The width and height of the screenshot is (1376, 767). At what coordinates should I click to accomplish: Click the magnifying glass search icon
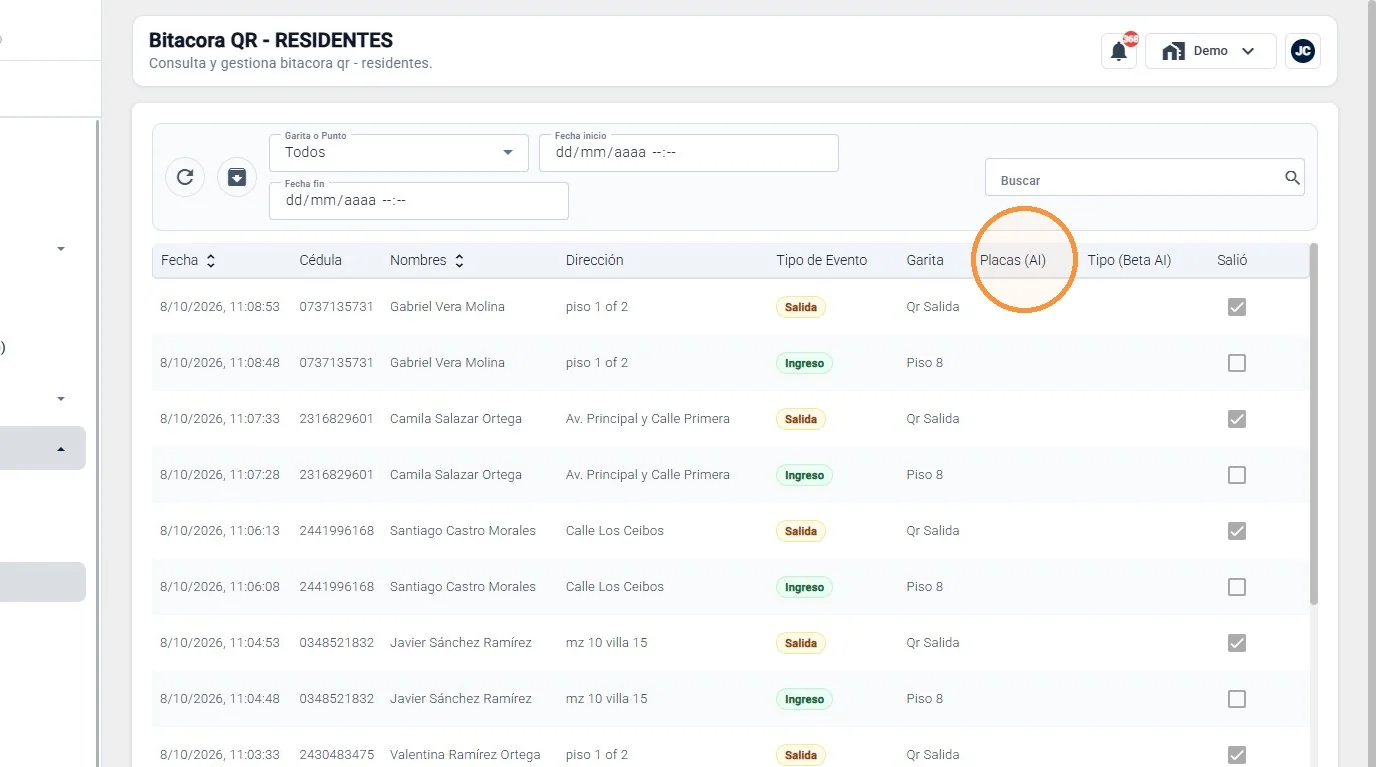point(1292,178)
